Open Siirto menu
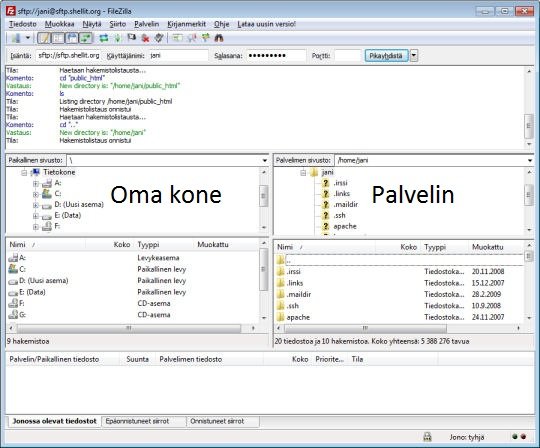The width and height of the screenshot is (540, 448). click(118, 24)
